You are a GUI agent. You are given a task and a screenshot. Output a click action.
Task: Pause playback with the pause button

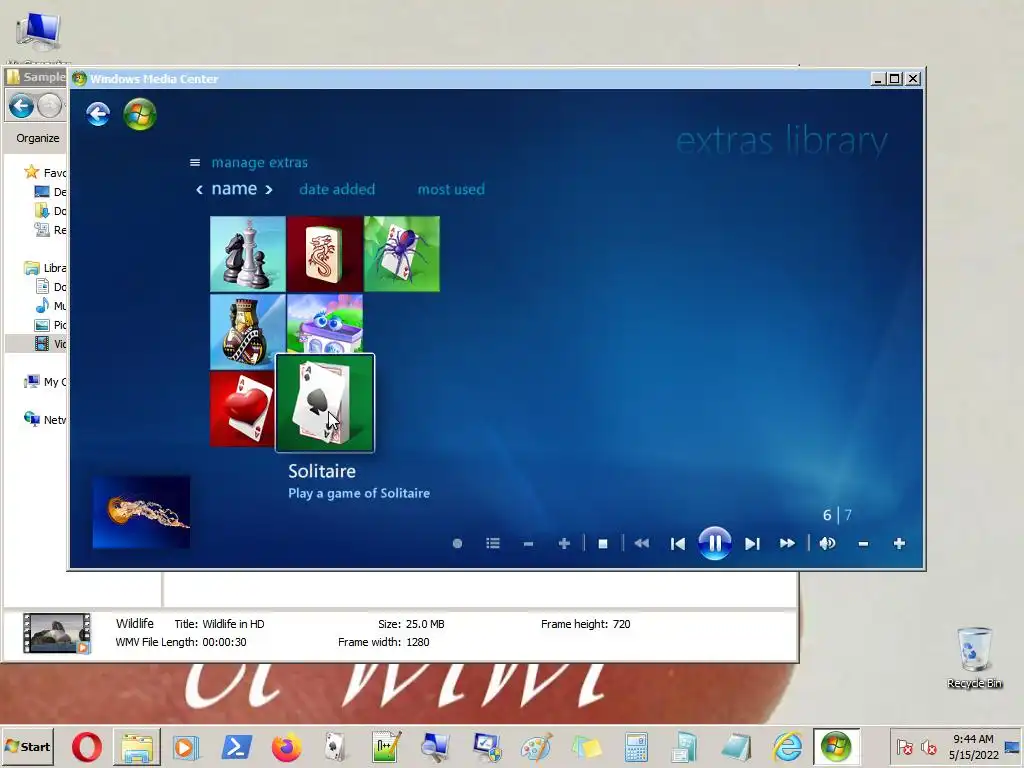(714, 543)
